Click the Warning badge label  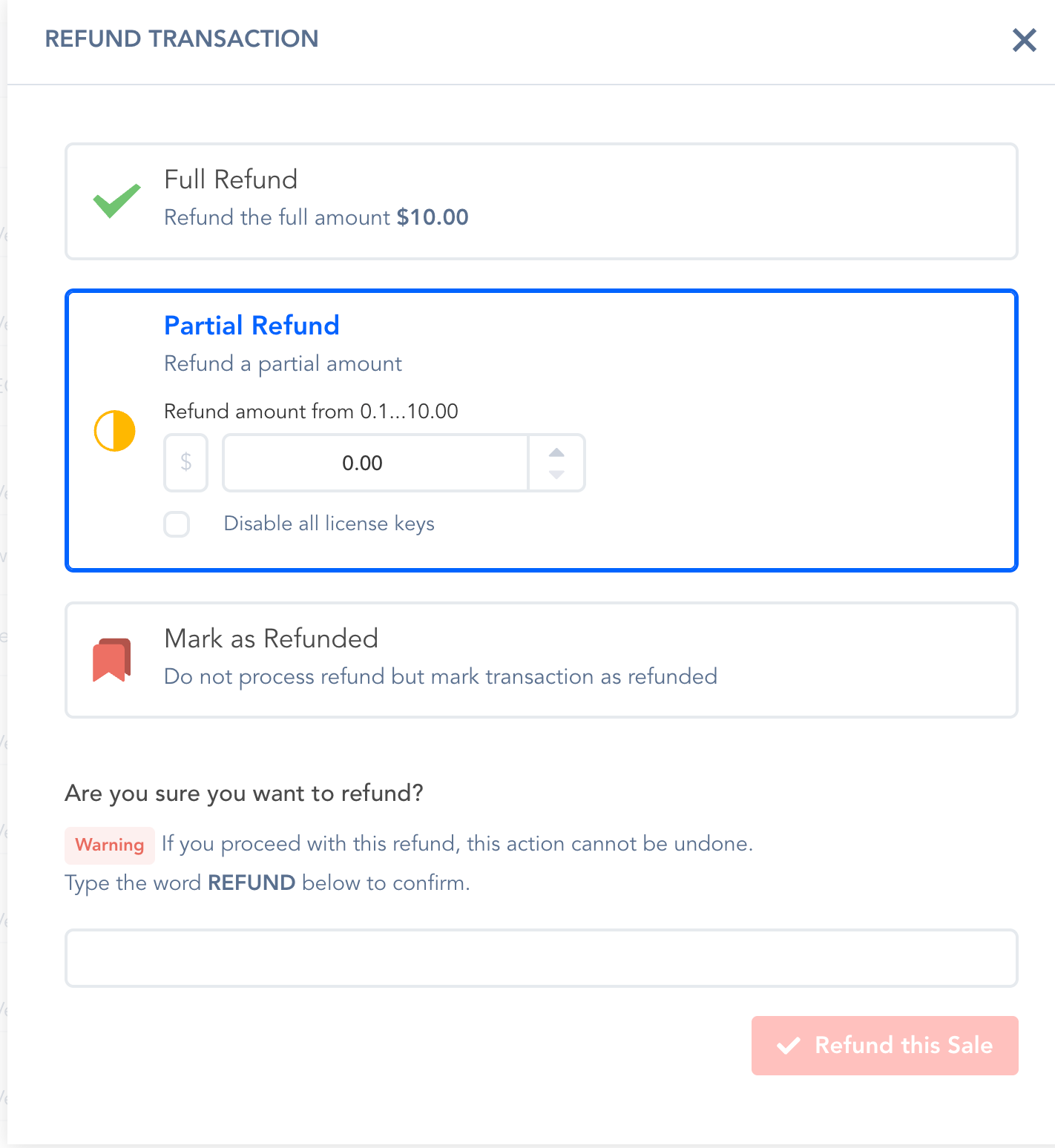110,845
